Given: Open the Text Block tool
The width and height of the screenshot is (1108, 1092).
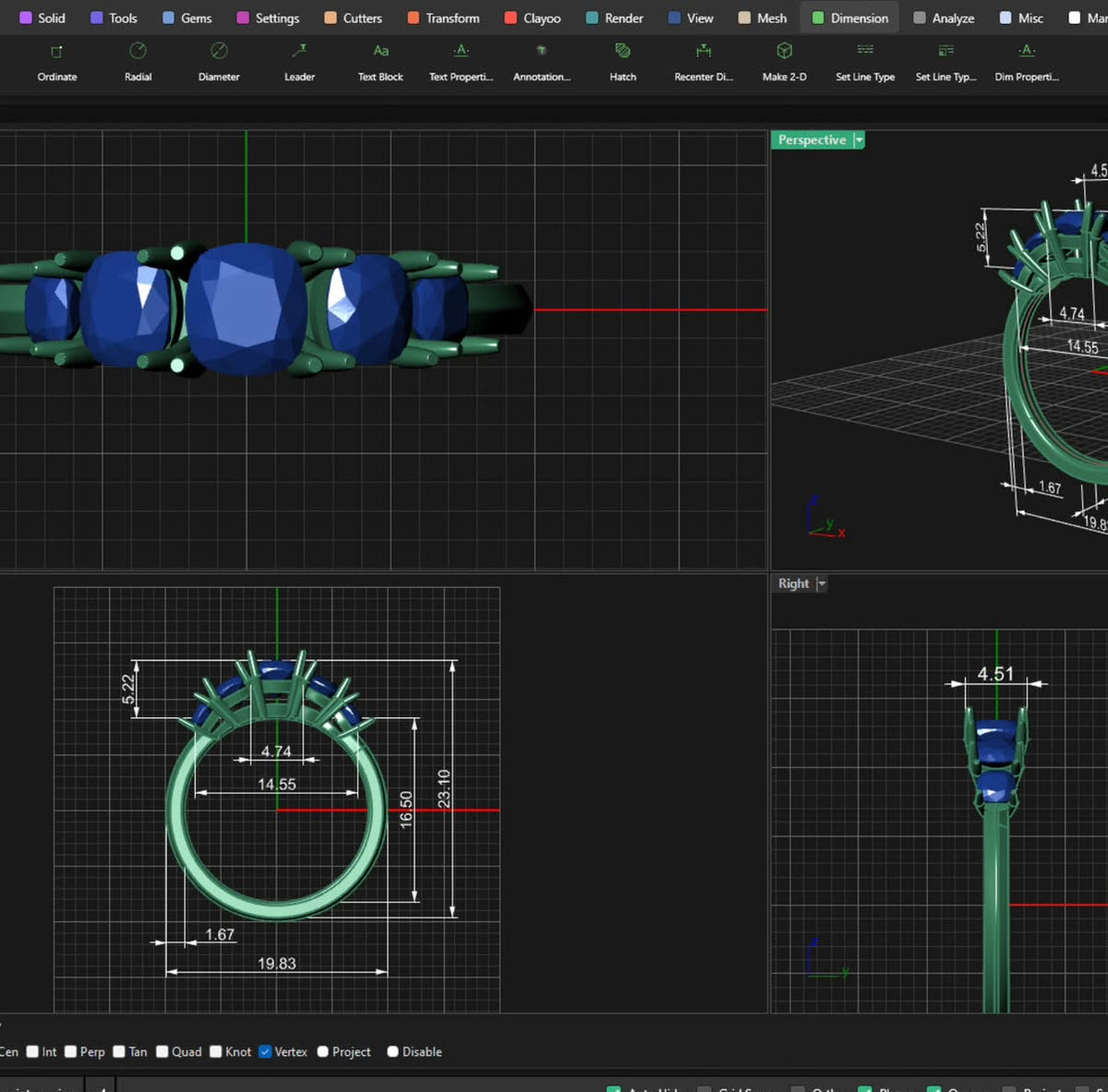Looking at the screenshot, I should pos(380,61).
